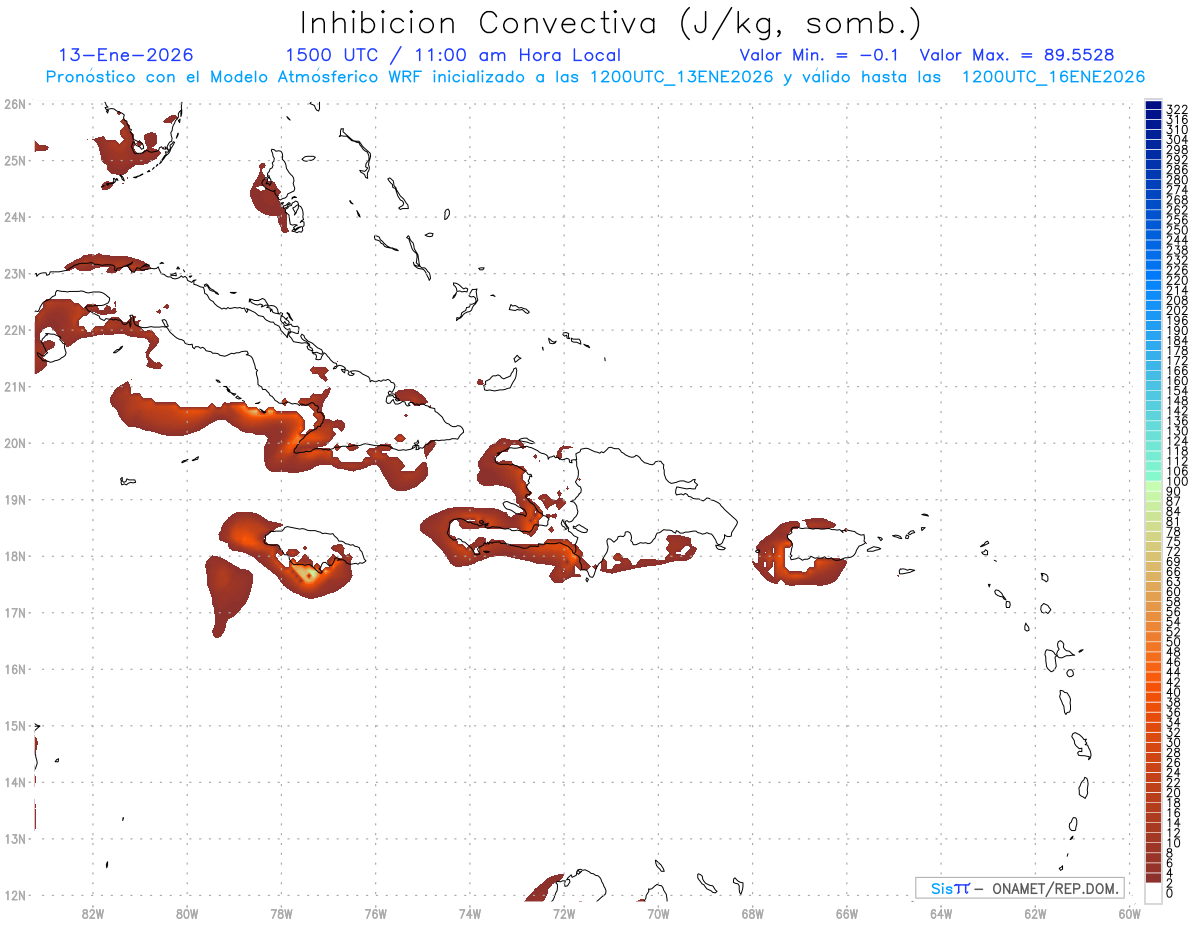The image size is (1200, 927).
Task: Click the "66W" longitude label
Action: (846, 914)
